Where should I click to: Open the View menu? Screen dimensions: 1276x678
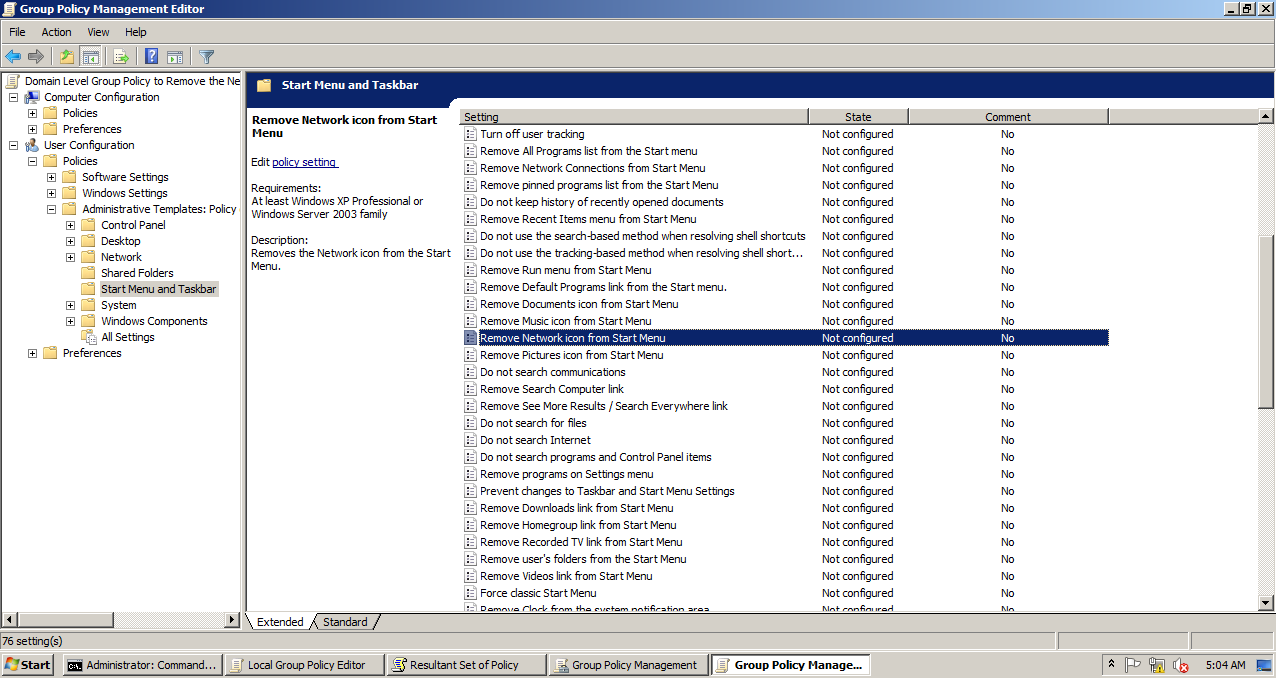(x=97, y=31)
